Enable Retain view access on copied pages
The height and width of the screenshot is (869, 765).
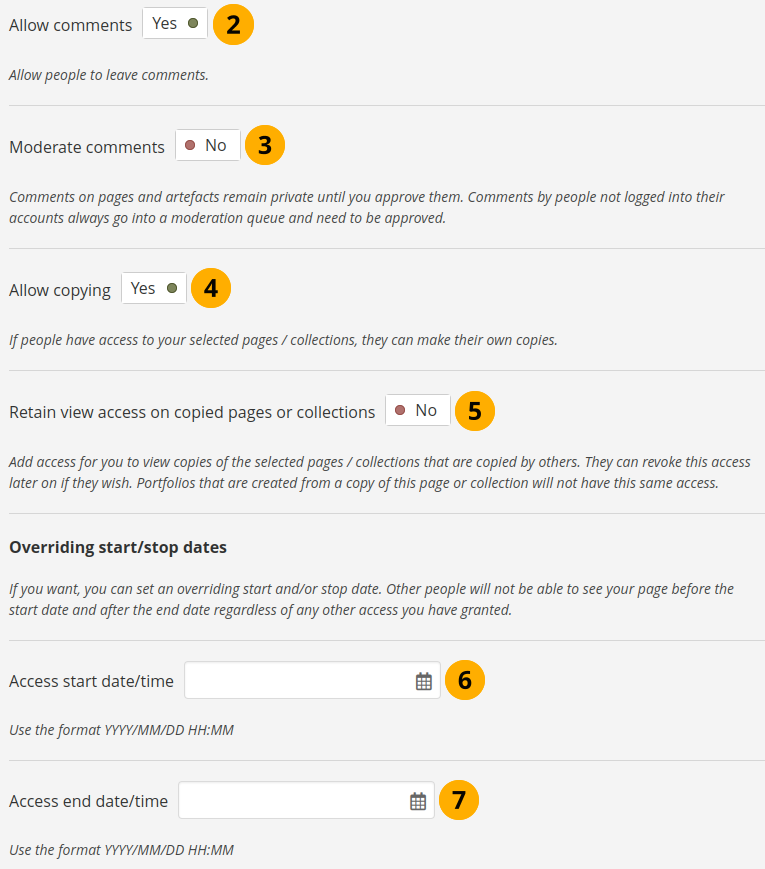coord(417,411)
